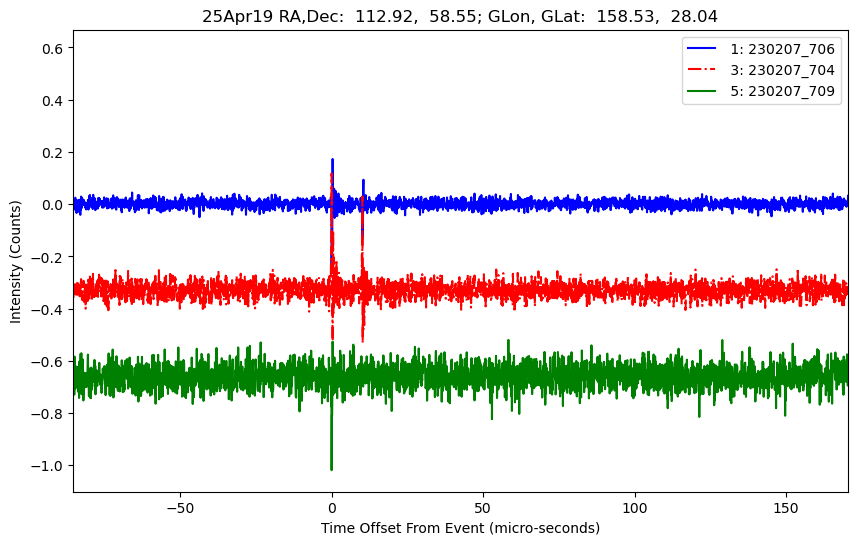Click the y-axis tick label -0.4

click(x=48, y=310)
